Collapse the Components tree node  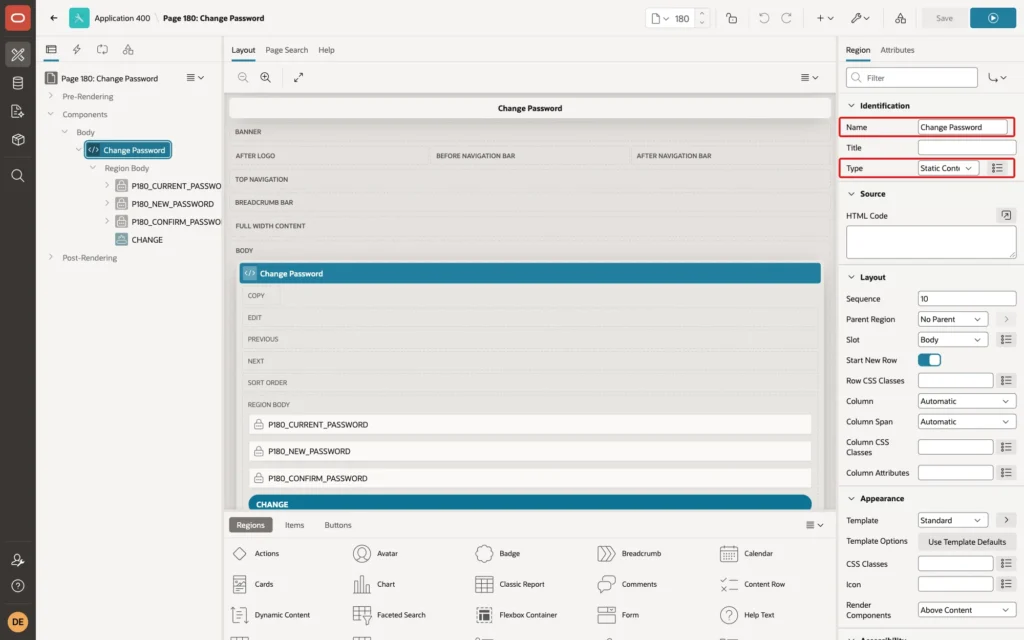(x=51, y=114)
